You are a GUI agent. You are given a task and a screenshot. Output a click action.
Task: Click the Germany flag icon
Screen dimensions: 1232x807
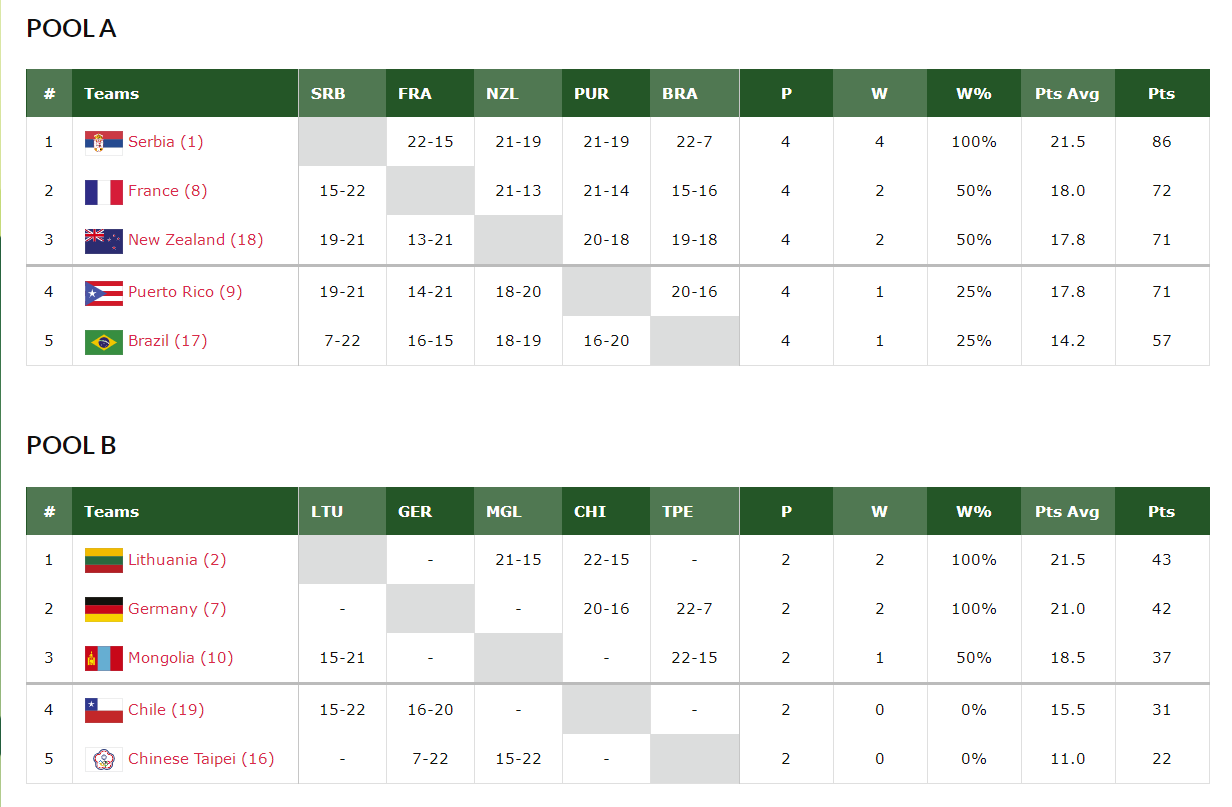coord(104,609)
